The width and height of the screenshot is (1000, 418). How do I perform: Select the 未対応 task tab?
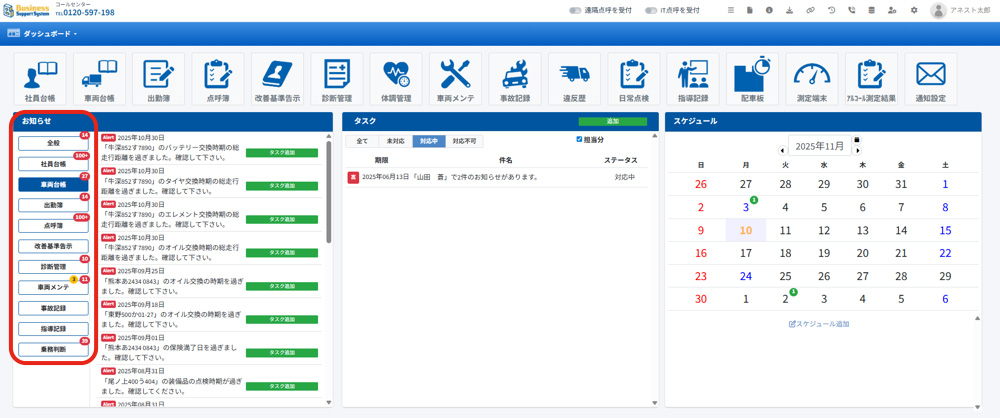[395, 141]
